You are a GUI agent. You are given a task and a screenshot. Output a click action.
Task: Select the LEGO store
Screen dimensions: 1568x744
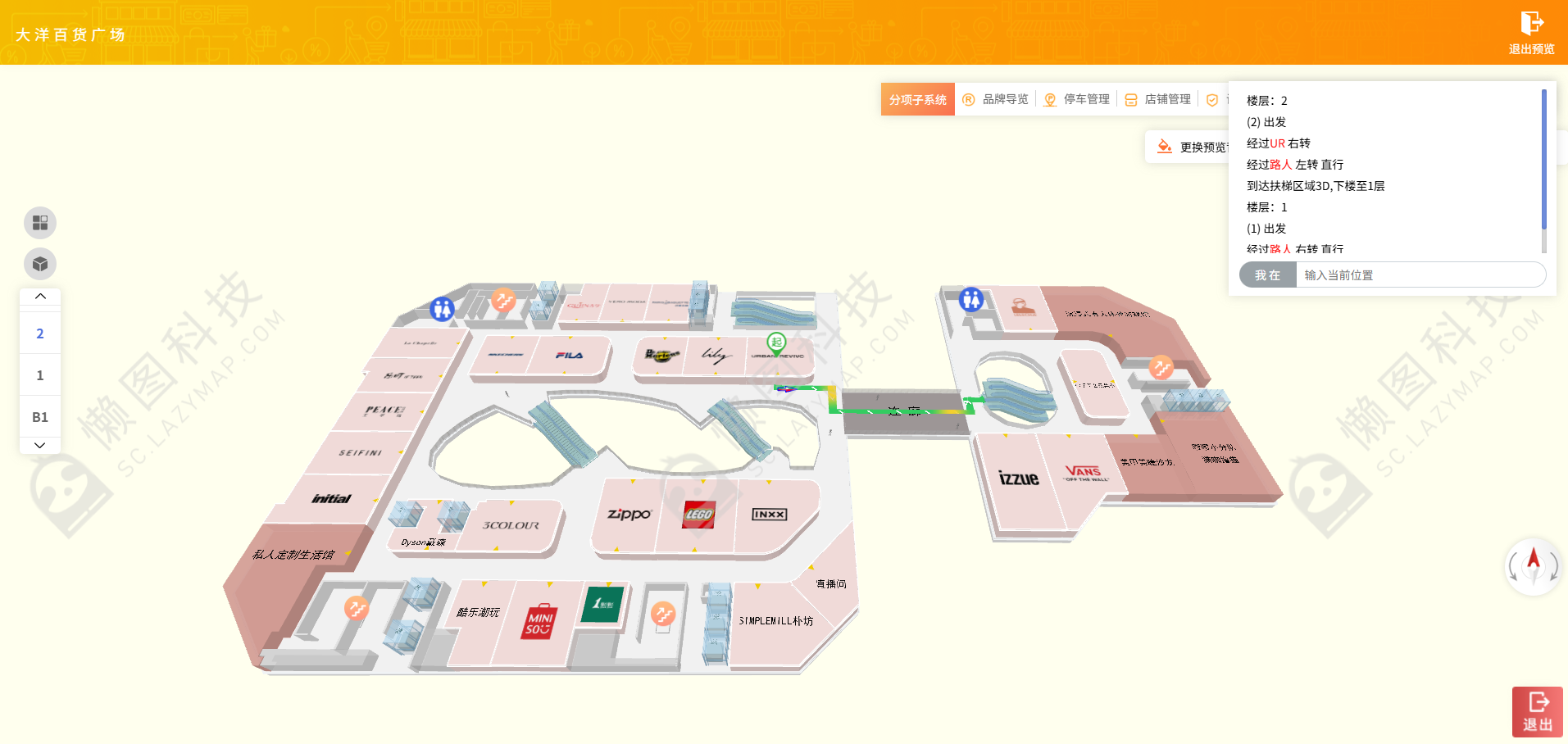(x=698, y=515)
